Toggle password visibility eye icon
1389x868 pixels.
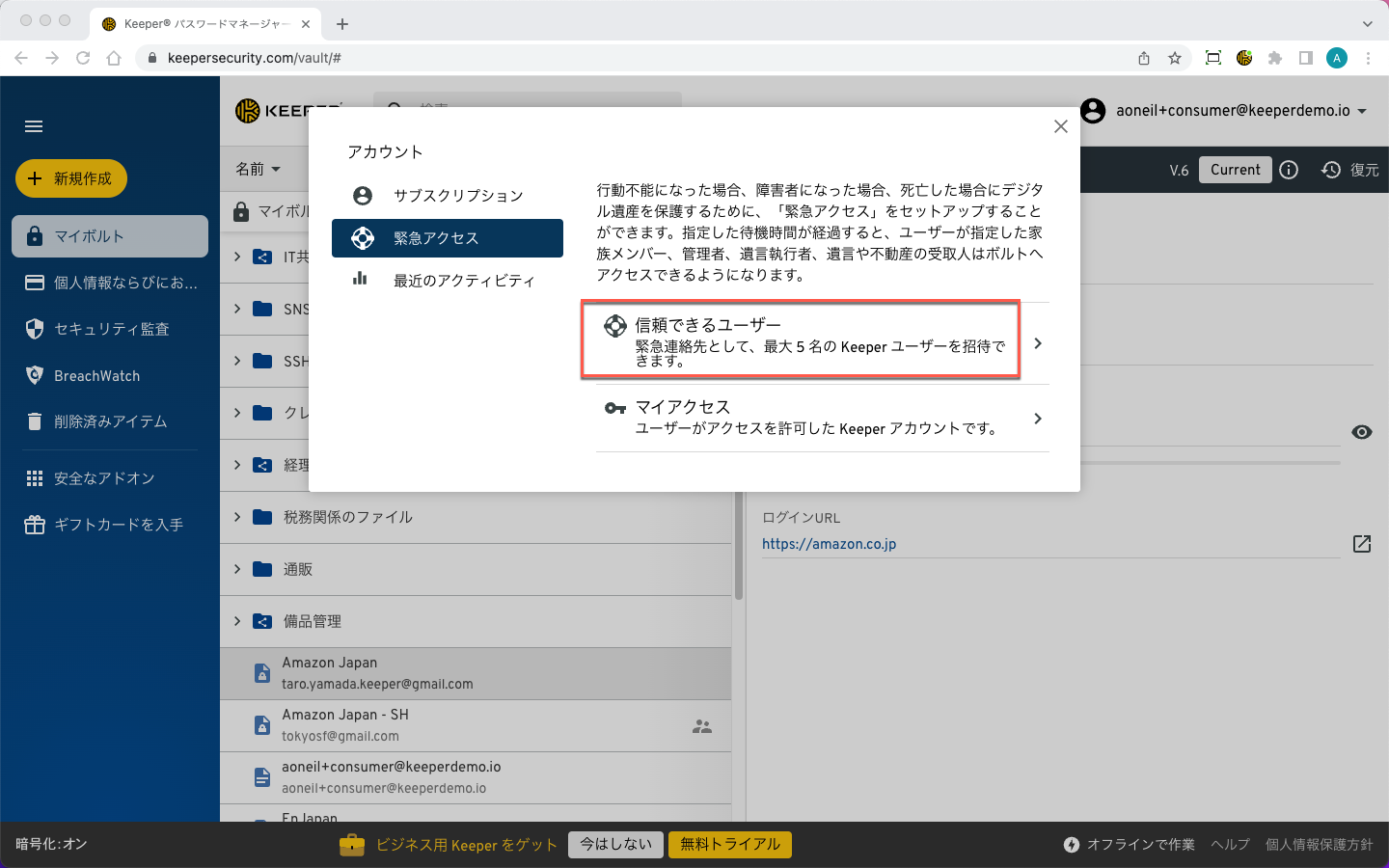(1361, 432)
